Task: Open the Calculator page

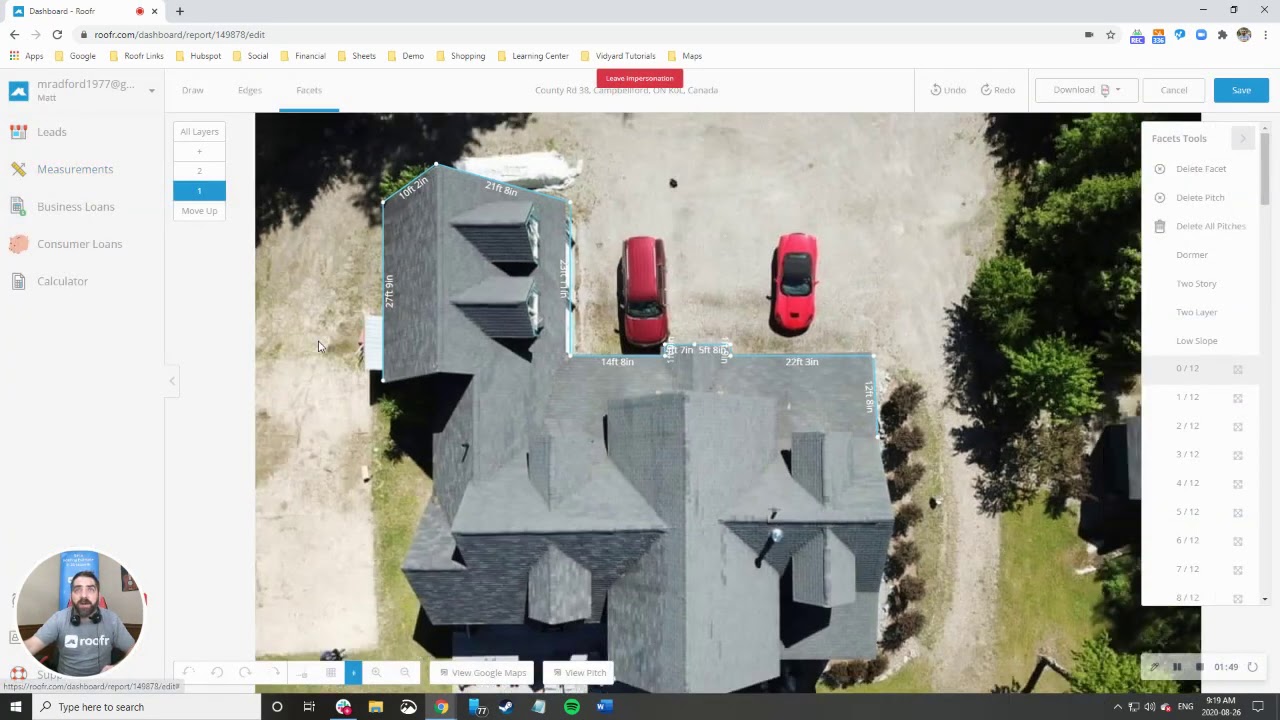Action: [x=63, y=281]
